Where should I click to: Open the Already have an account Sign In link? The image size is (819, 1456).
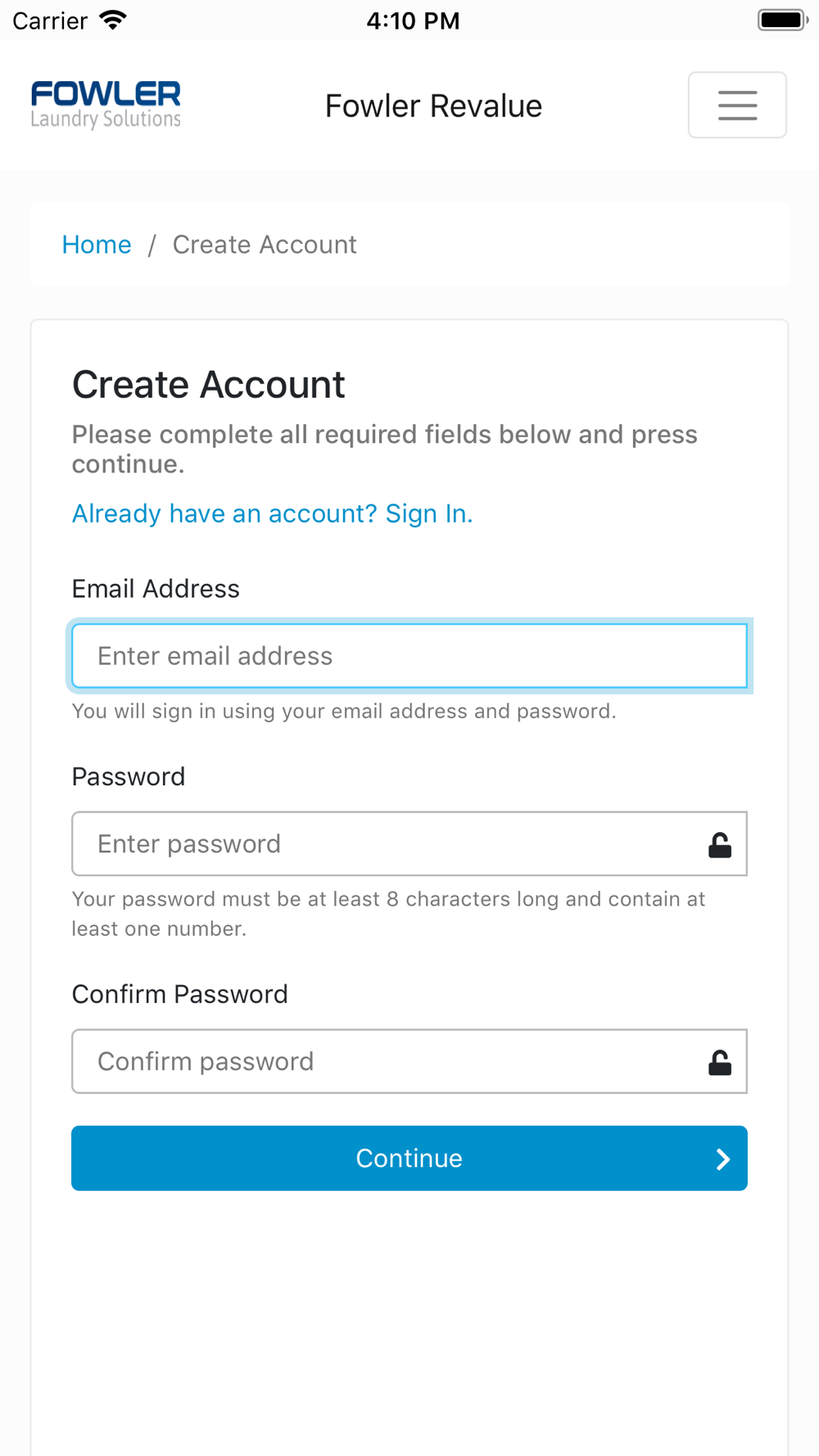tap(272, 513)
